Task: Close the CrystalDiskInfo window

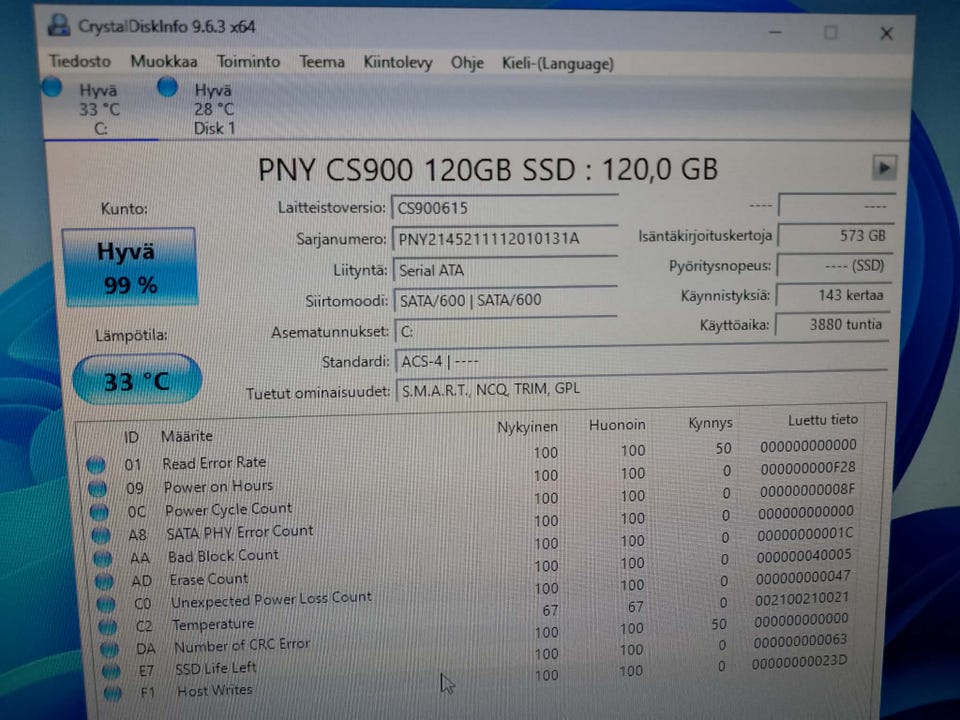Action: click(886, 33)
